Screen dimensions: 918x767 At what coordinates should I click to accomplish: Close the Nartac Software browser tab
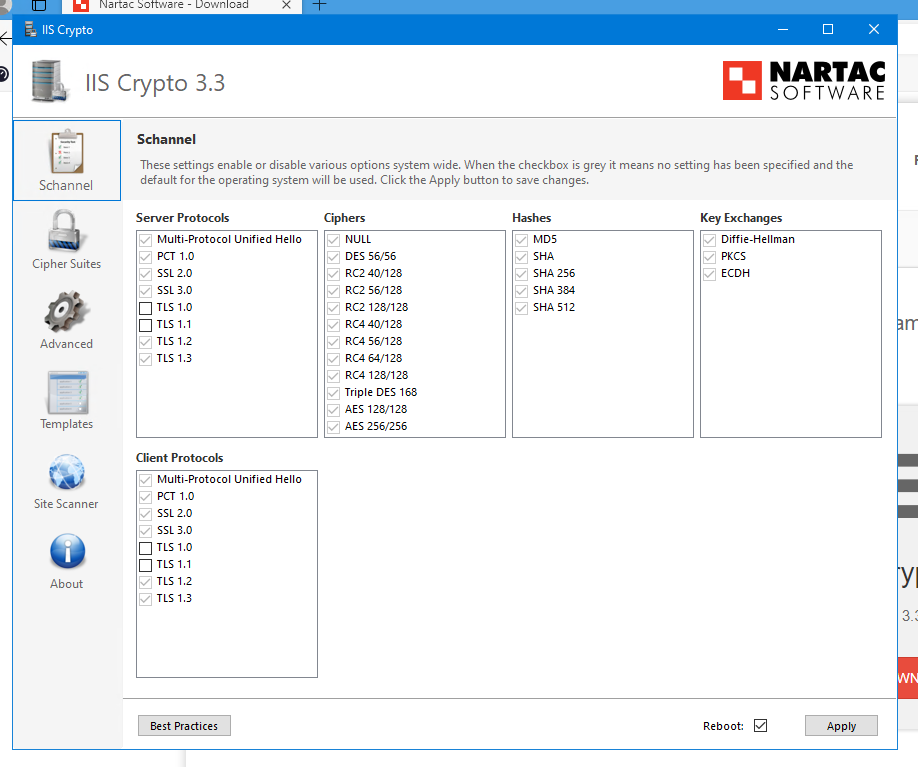coord(286,5)
